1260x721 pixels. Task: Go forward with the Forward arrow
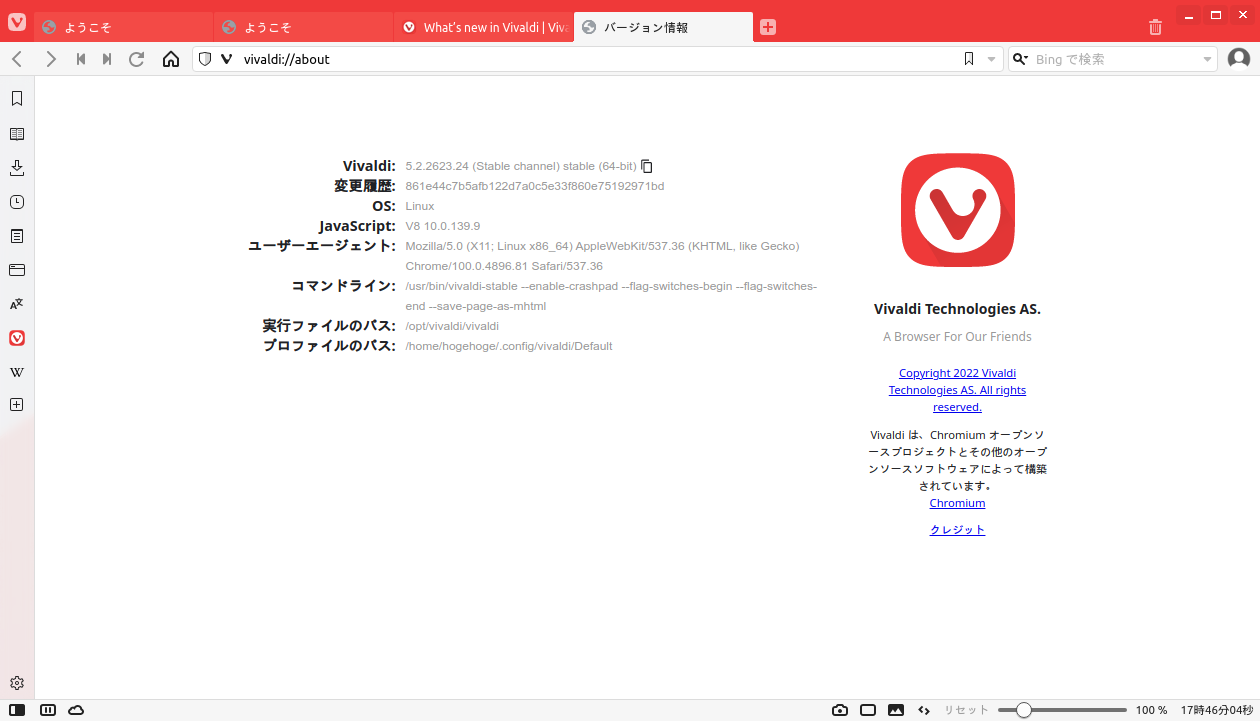(x=51, y=59)
